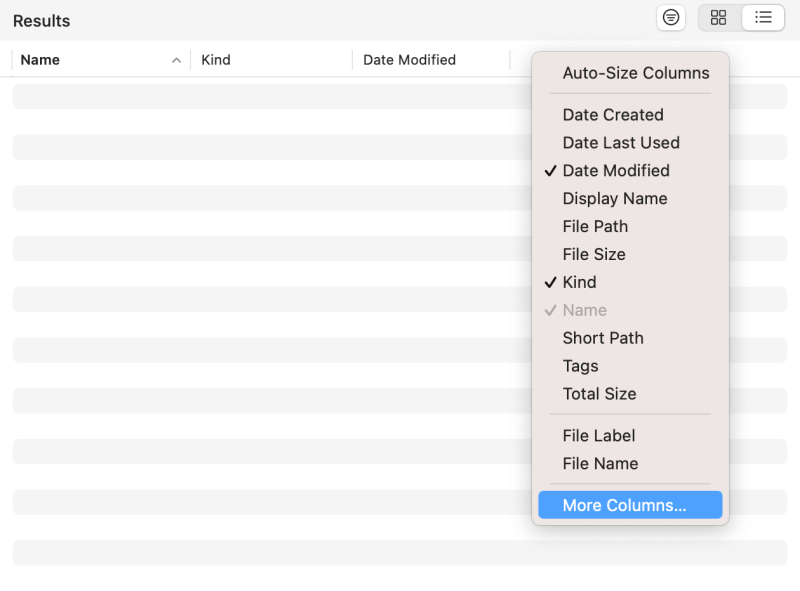Open the filter options circle icon
The height and width of the screenshot is (591, 800).
click(670, 18)
